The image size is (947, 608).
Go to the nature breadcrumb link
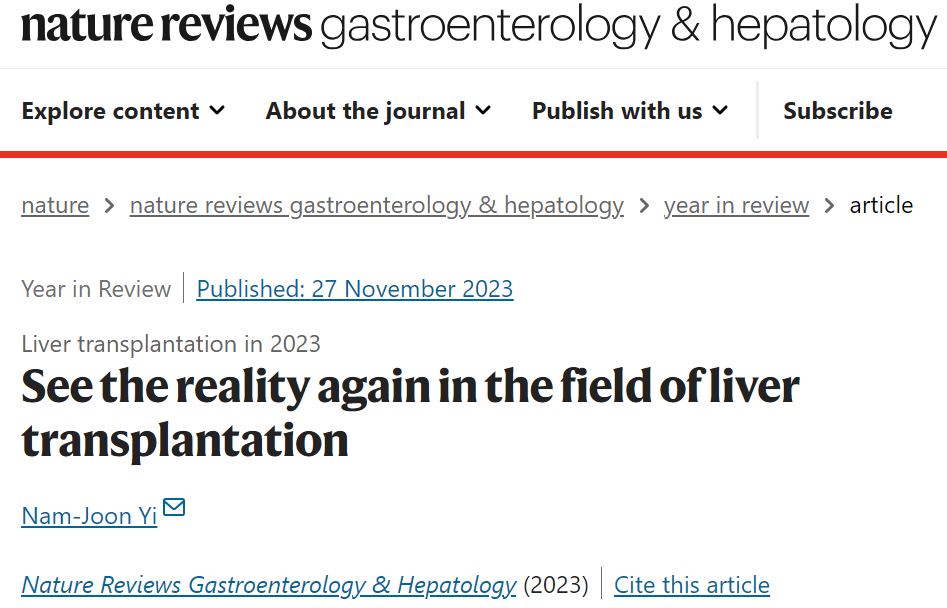coord(55,205)
